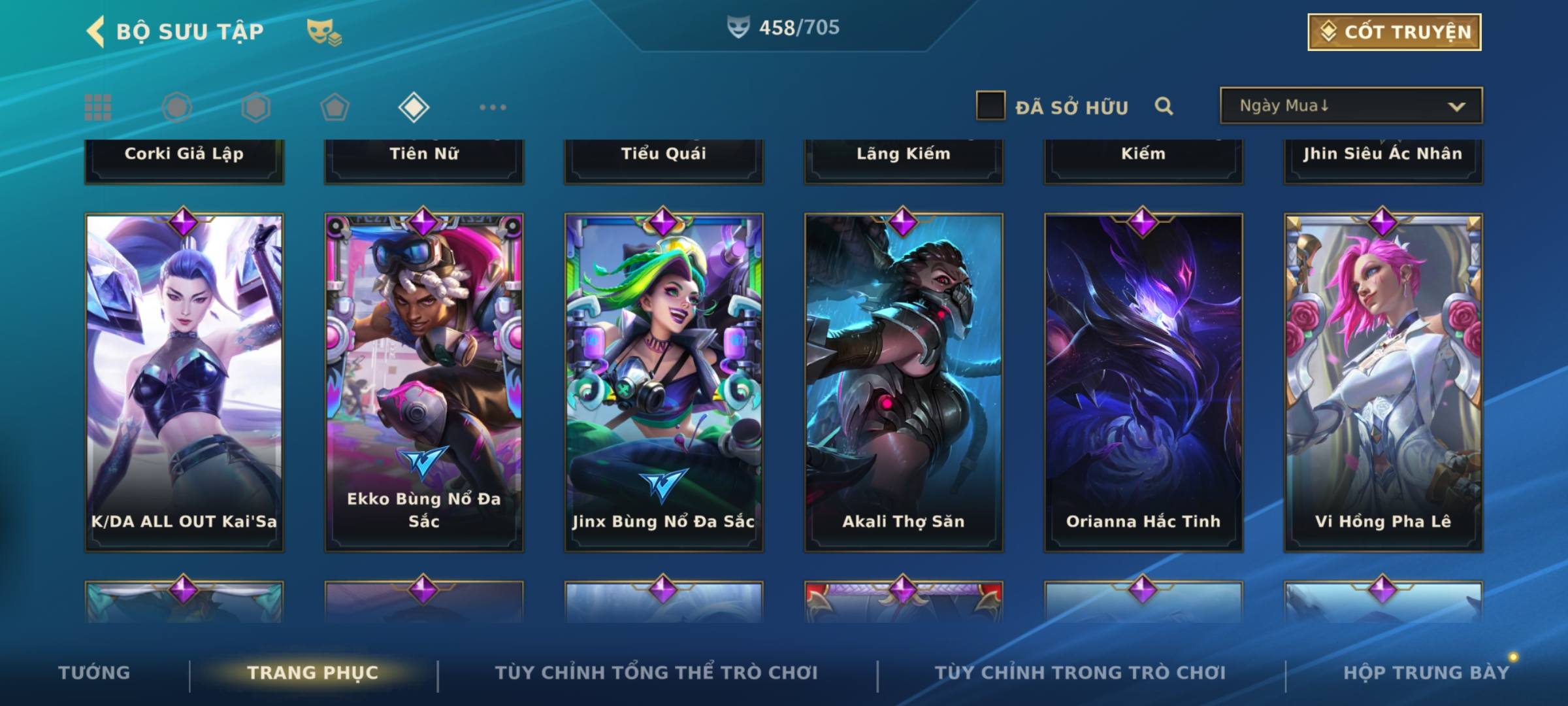Select the hexagon rarity tier filter icon
This screenshot has width=1568, height=706.
(255, 107)
